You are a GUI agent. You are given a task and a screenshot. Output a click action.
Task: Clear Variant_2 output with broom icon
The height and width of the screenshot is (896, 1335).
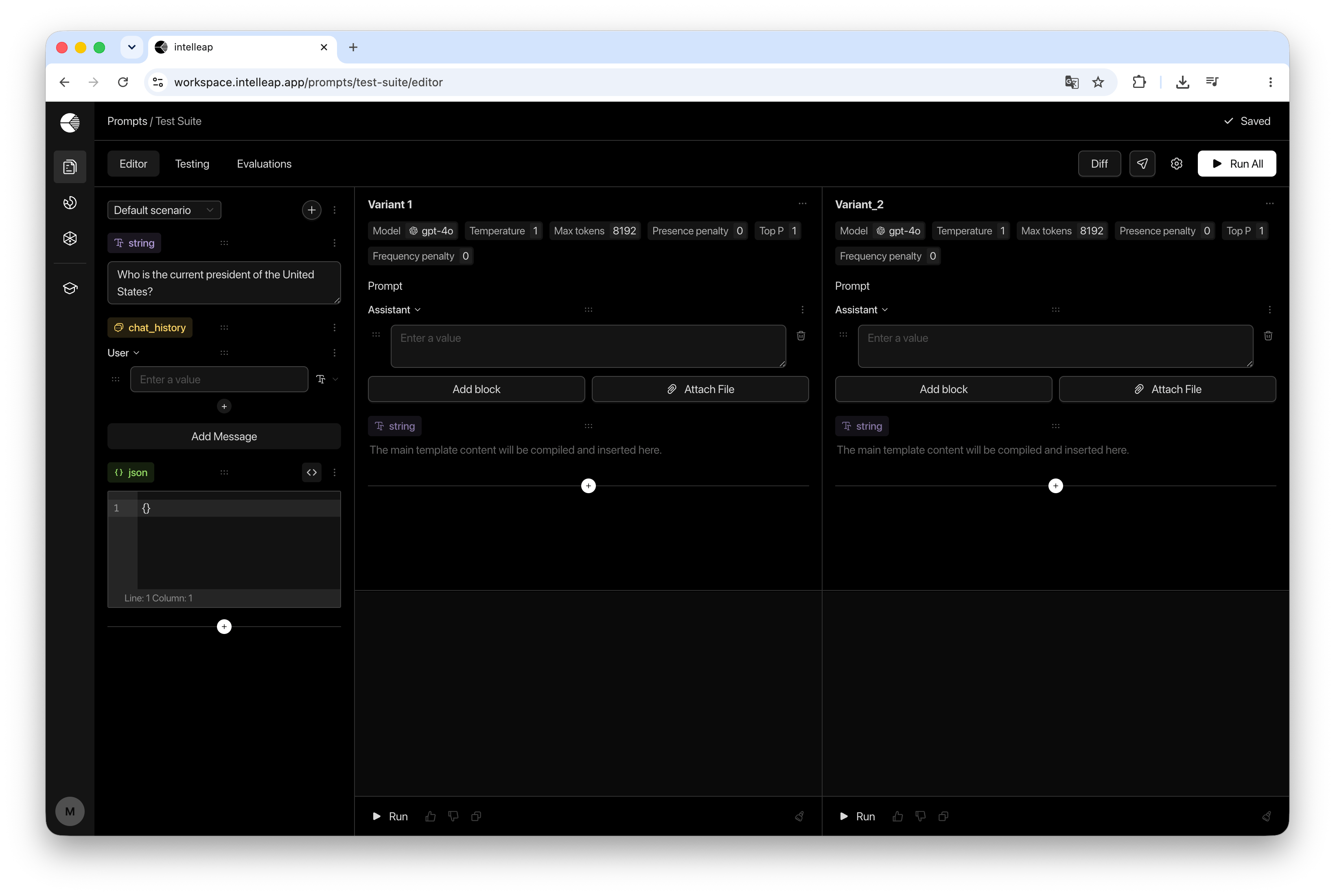pos(1267,817)
